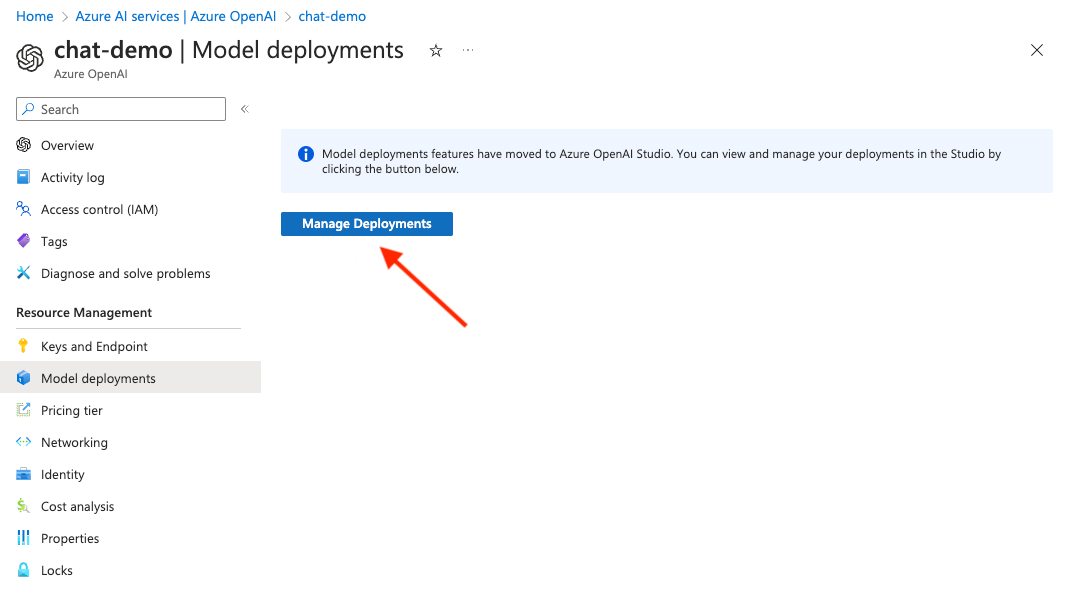Screen dimensions: 1070x593
Task: Click the Access control (IAM) people icon
Action: 25,209
